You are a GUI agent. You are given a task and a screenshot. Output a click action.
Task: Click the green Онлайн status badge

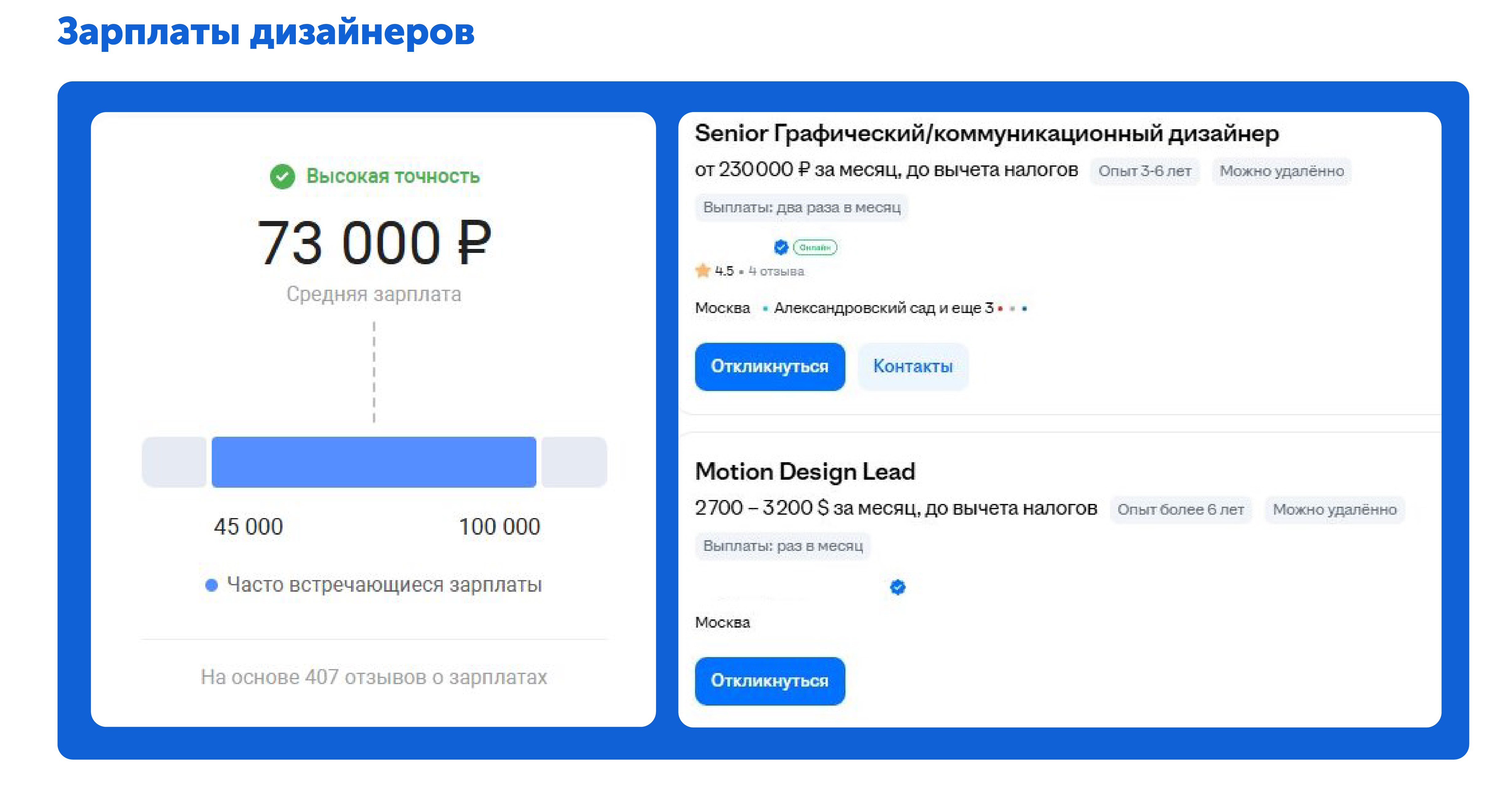click(815, 247)
